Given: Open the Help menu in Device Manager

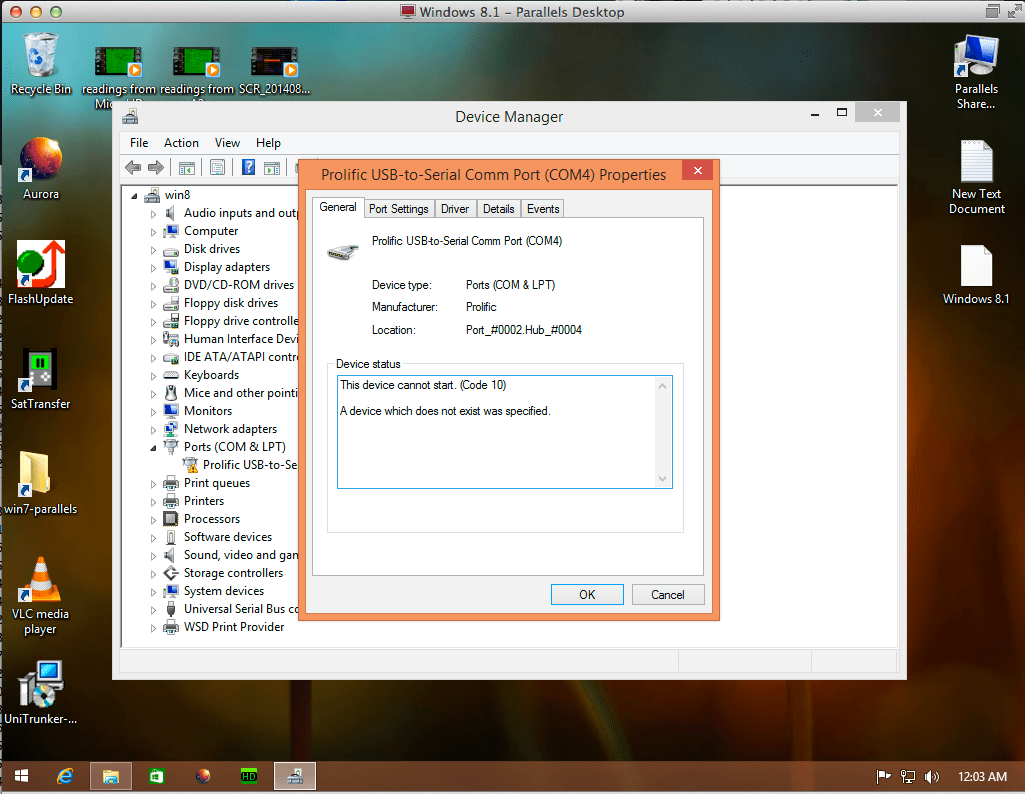Looking at the screenshot, I should click(268, 142).
